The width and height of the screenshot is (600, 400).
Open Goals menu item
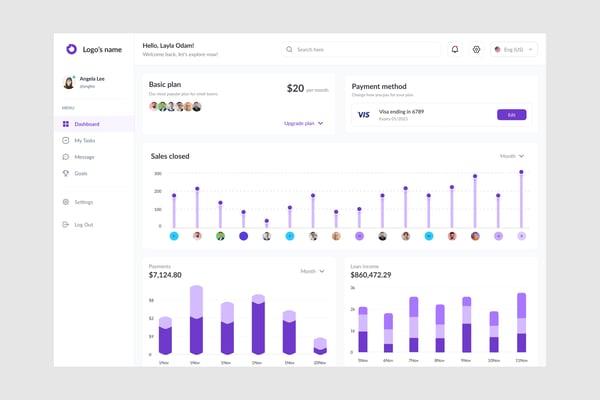point(94,173)
